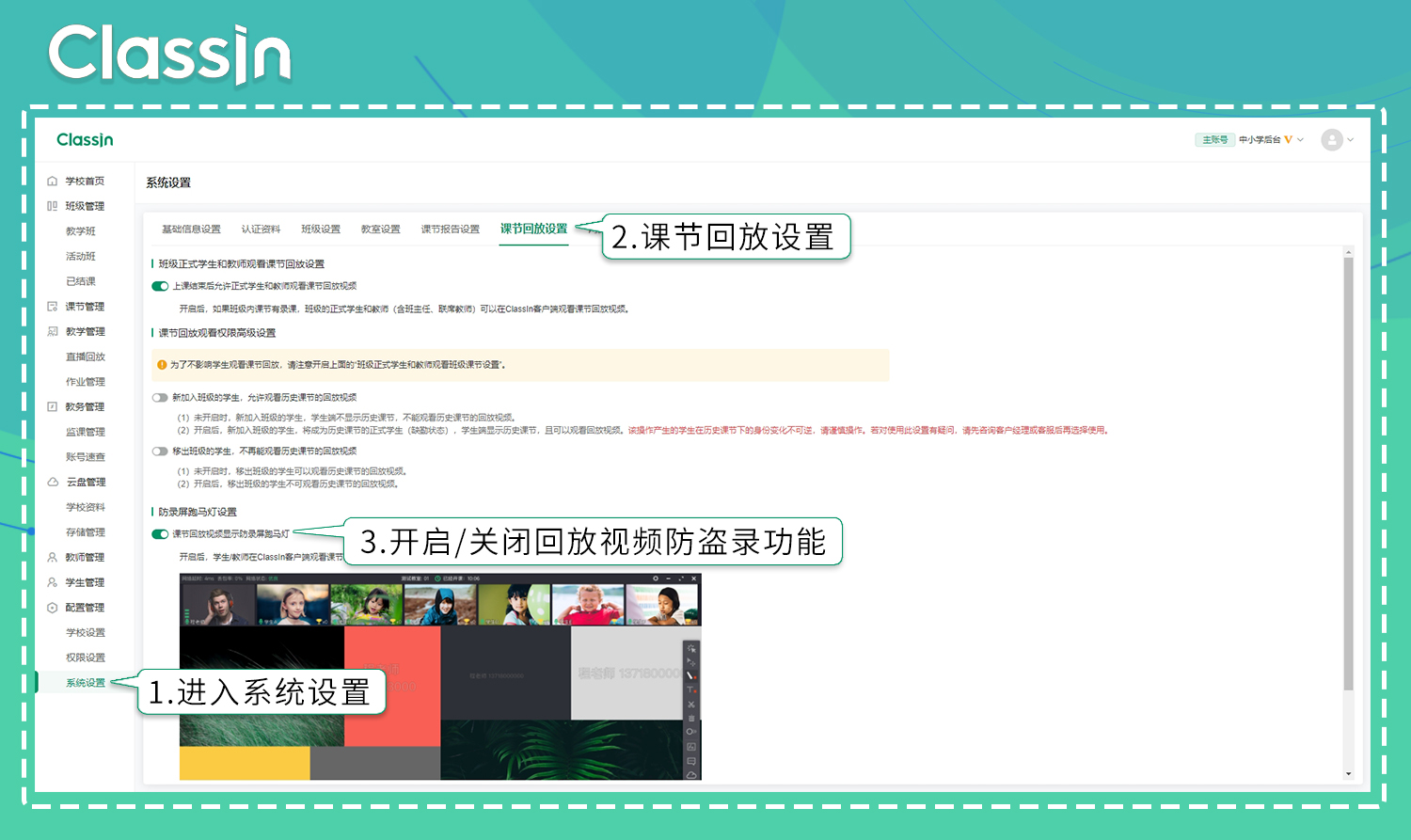
Task: Switch to the 基础信息设置 tab
Action: (191, 230)
